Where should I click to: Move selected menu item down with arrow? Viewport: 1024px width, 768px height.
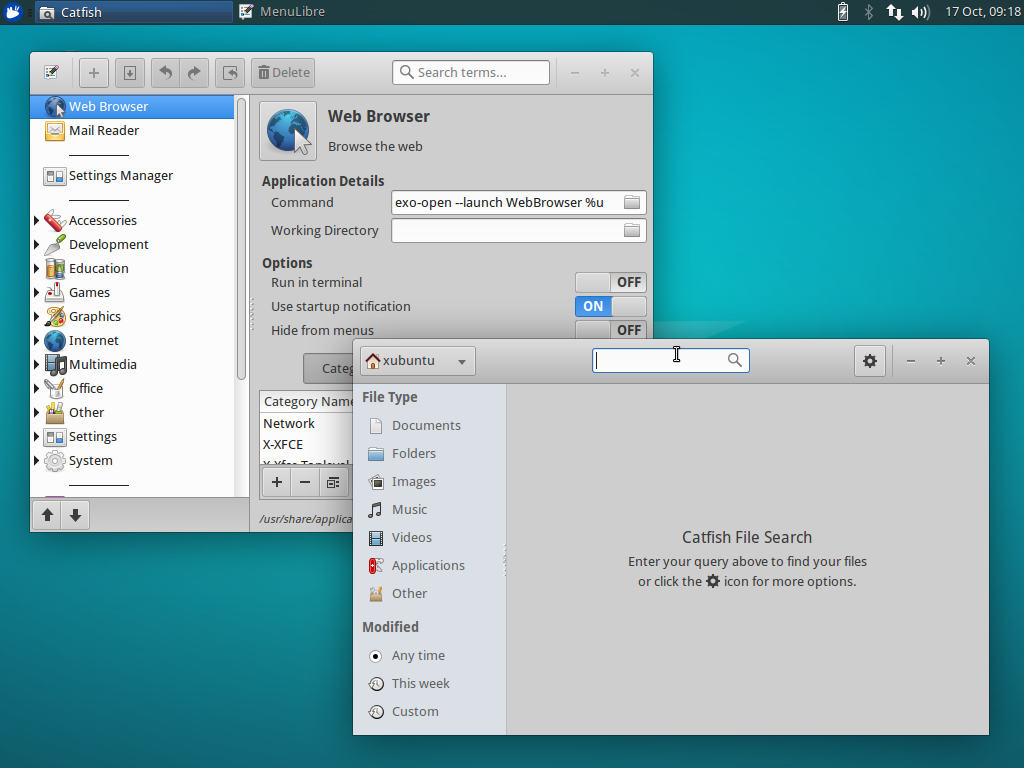[x=76, y=515]
